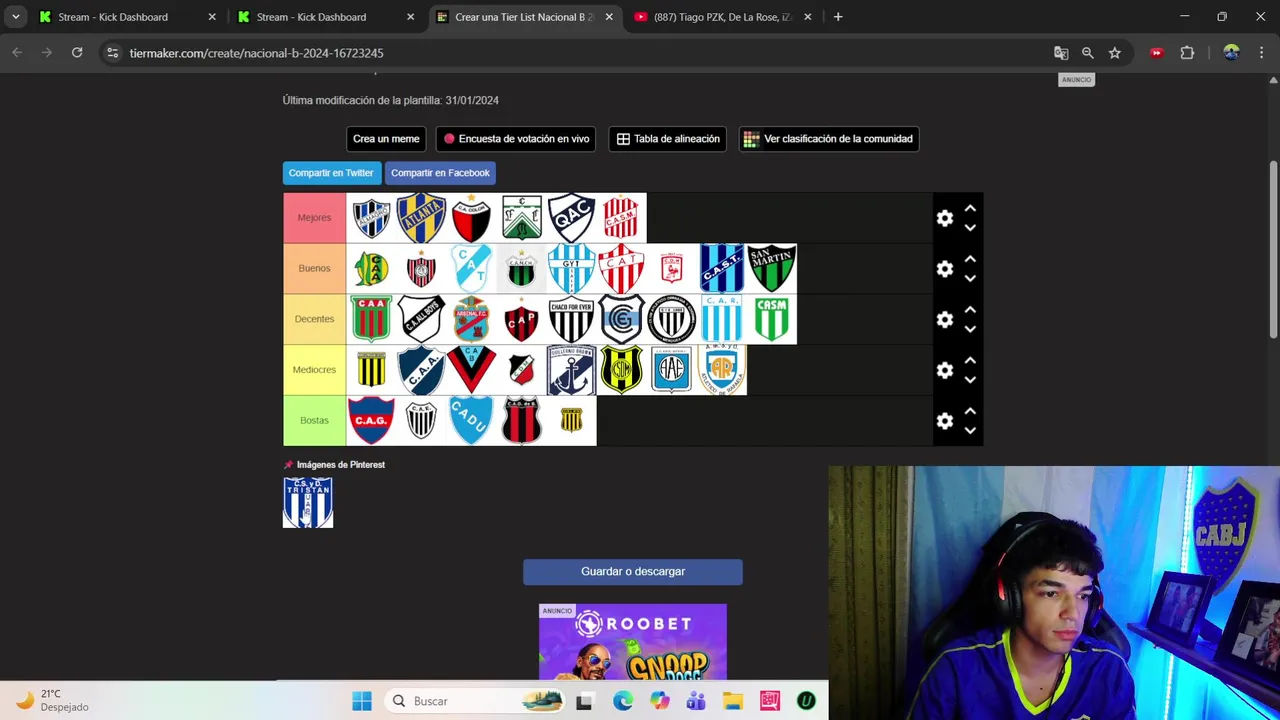Screen dimensions: 1280x720
Task: Select the green CASM crest in Decentes
Action: click(x=771, y=319)
